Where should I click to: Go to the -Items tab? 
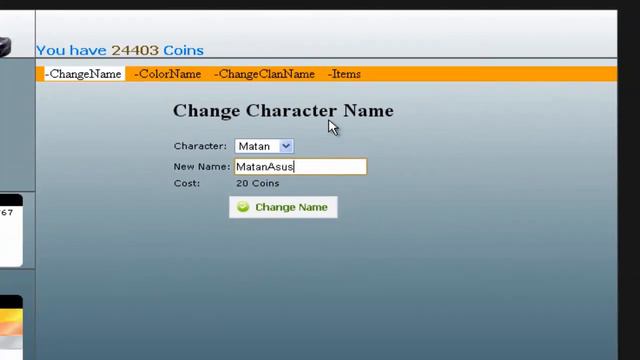tap(344, 74)
